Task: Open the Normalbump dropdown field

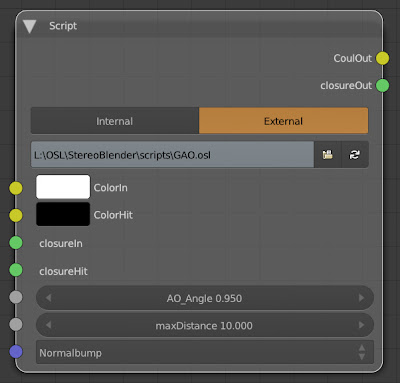Action: point(205,352)
